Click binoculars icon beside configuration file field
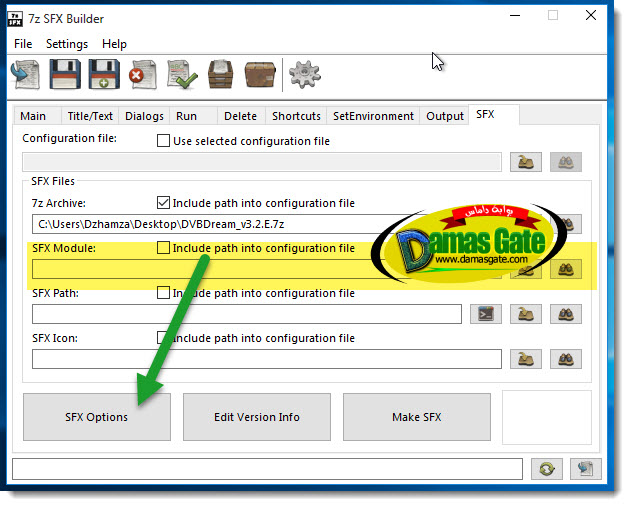This screenshot has width=629, height=506. 566,162
